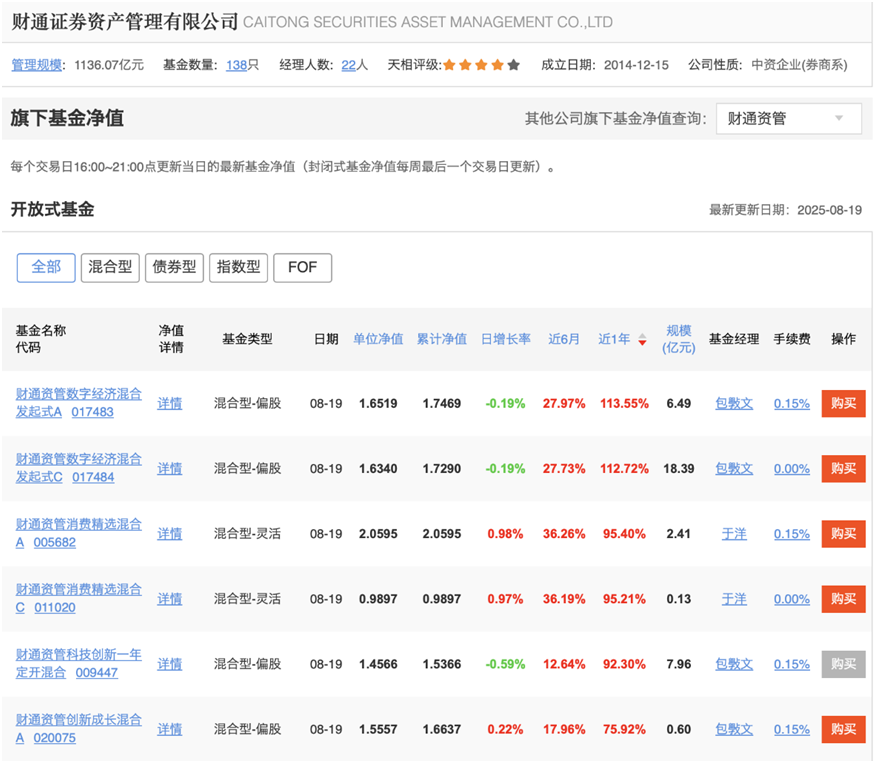Screen dimensions: 881x763
Task: View 详情 for fund 017483
Action: 169,404
